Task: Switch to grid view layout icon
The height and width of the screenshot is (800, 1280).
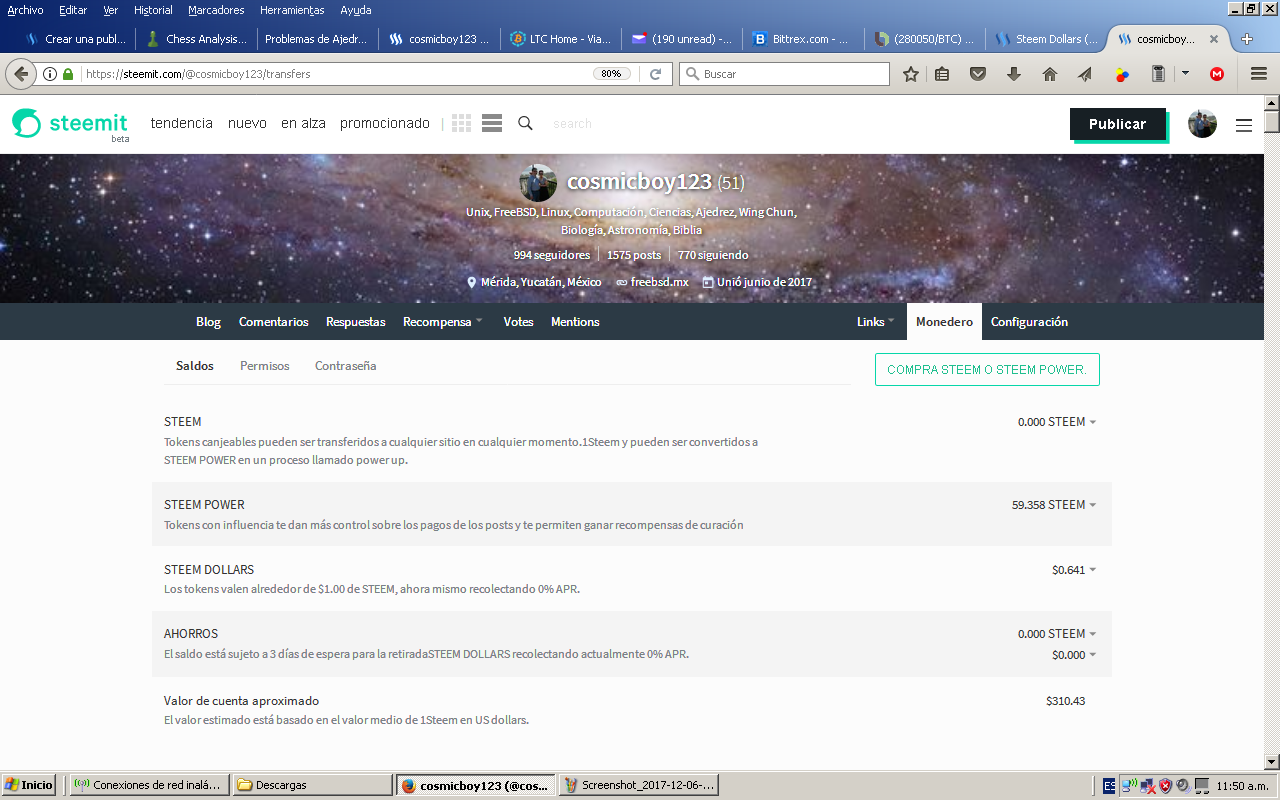Action: point(461,123)
